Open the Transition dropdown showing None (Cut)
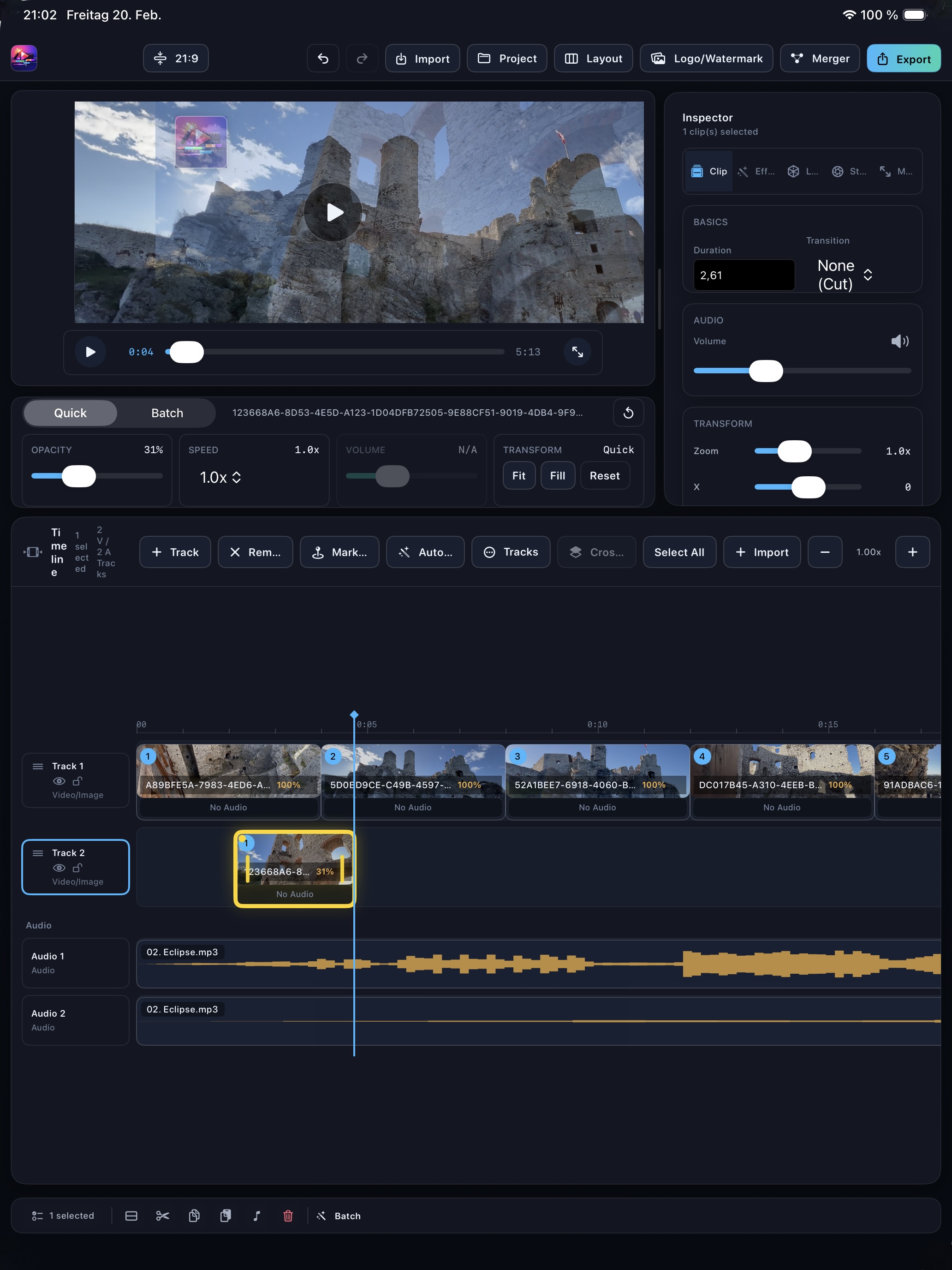This screenshot has height=1270, width=952. pyautogui.click(x=844, y=275)
